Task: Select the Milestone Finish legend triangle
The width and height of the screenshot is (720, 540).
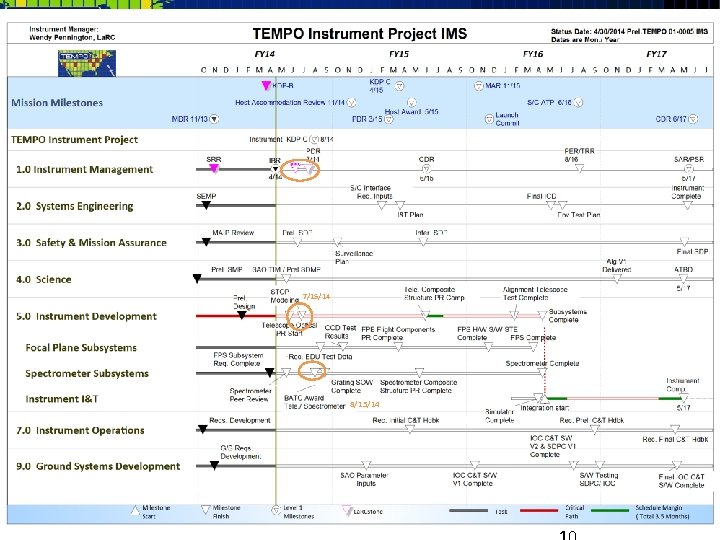Action: point(206,510)
